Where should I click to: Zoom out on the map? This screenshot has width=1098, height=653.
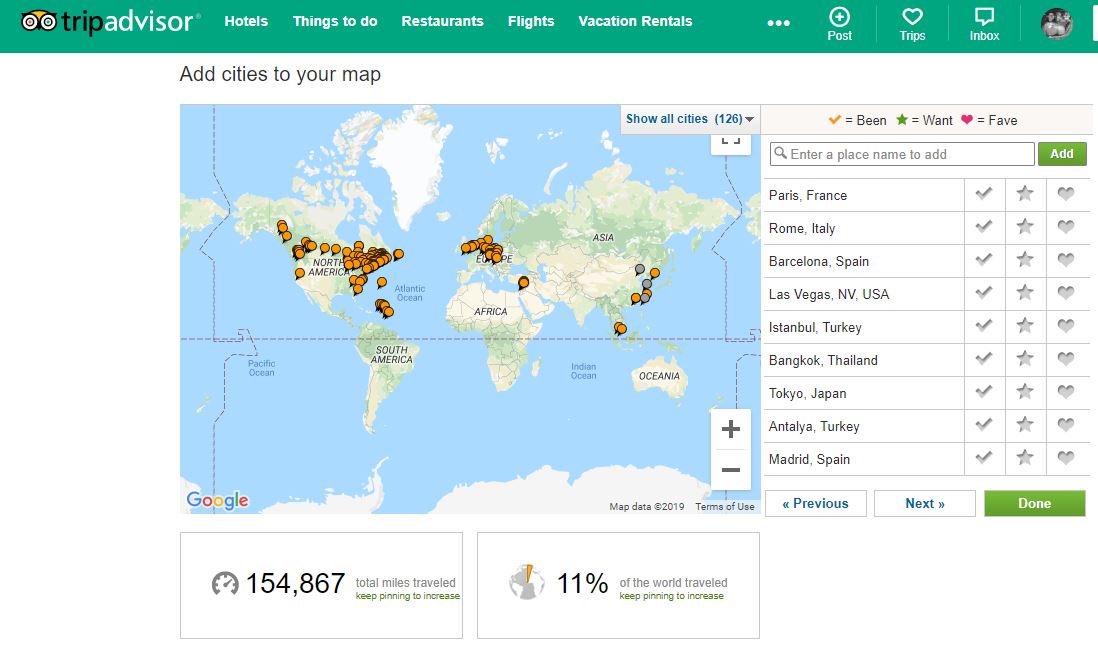[731, 470]
